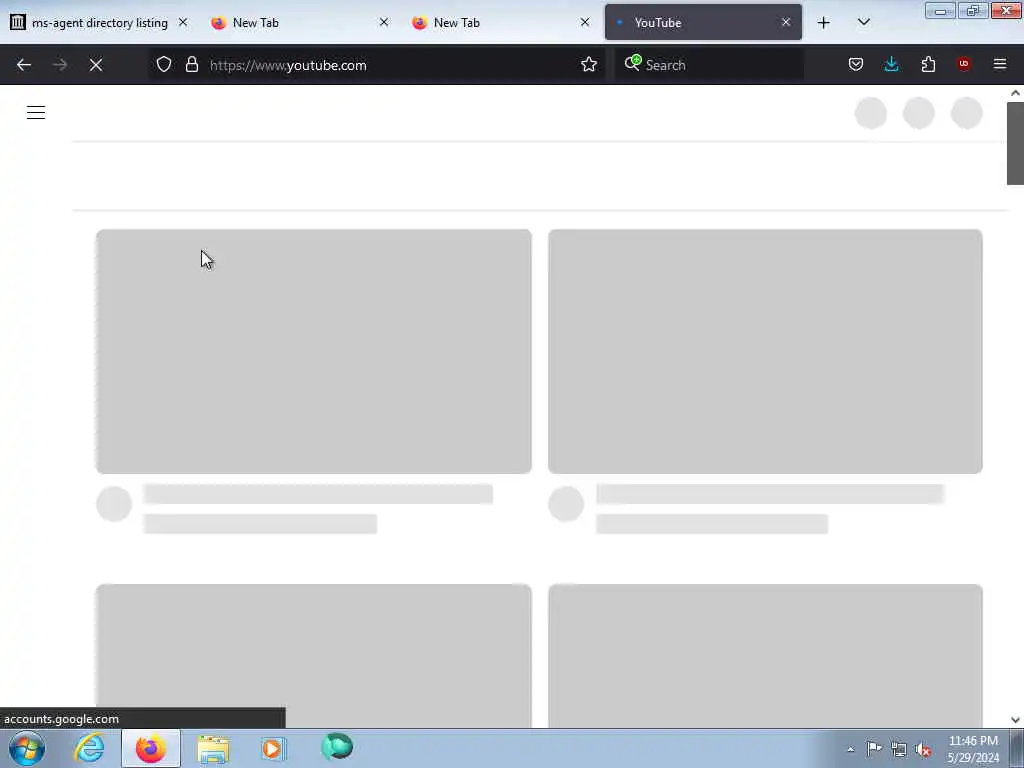Open the green round taskbar application
This screenshot has width=1024, height=768.
(337, 746)
